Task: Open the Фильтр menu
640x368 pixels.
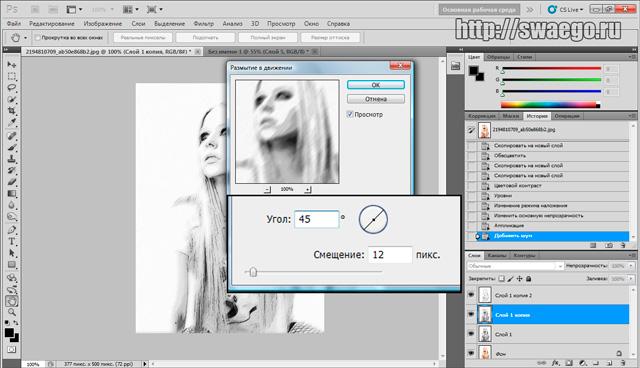Action: (x=203, y=24)
